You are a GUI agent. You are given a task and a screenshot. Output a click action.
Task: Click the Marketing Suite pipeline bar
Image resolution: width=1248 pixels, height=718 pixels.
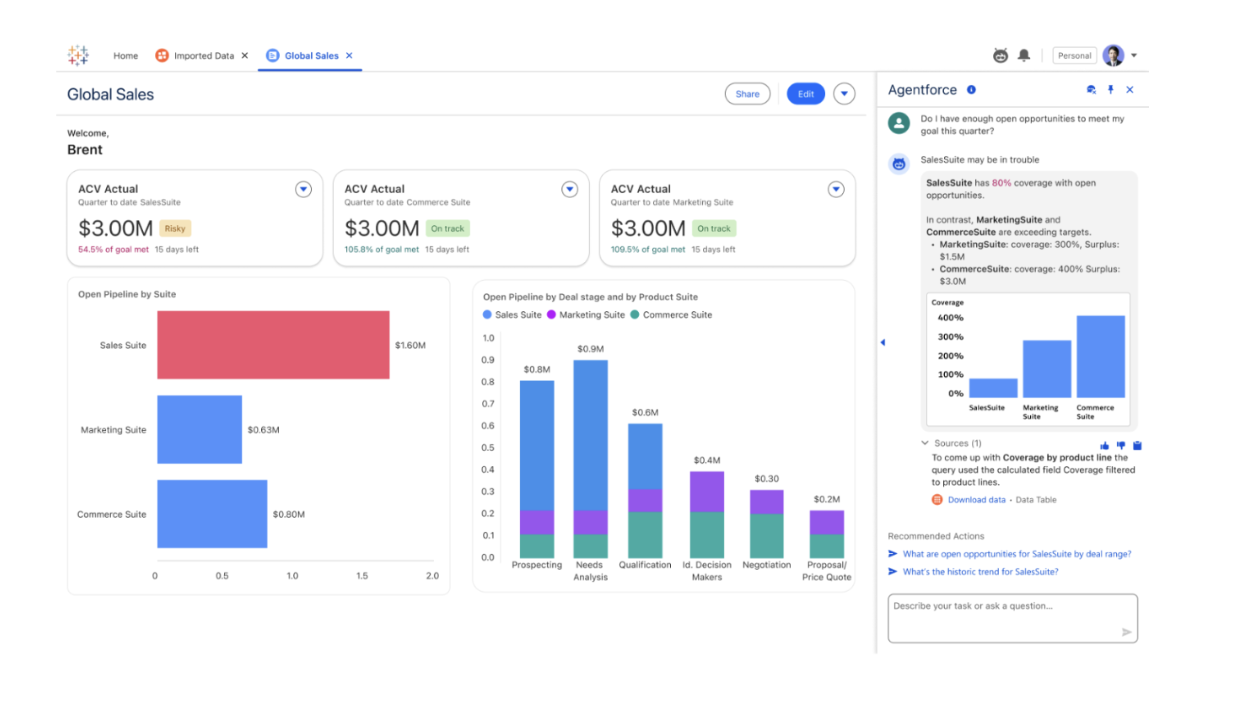[199, 429]
